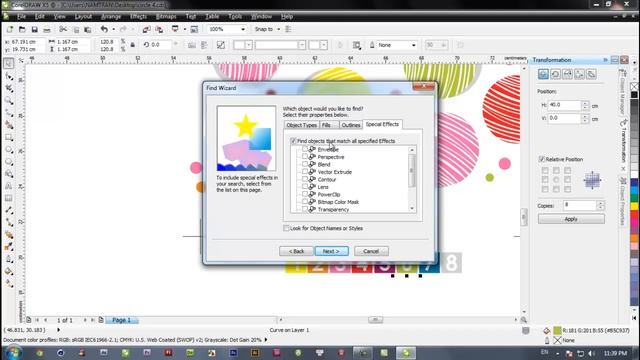Select Rotate mode in Transformation docker
The height and width of the screenshot is (360, 640).
click(555, 74)
